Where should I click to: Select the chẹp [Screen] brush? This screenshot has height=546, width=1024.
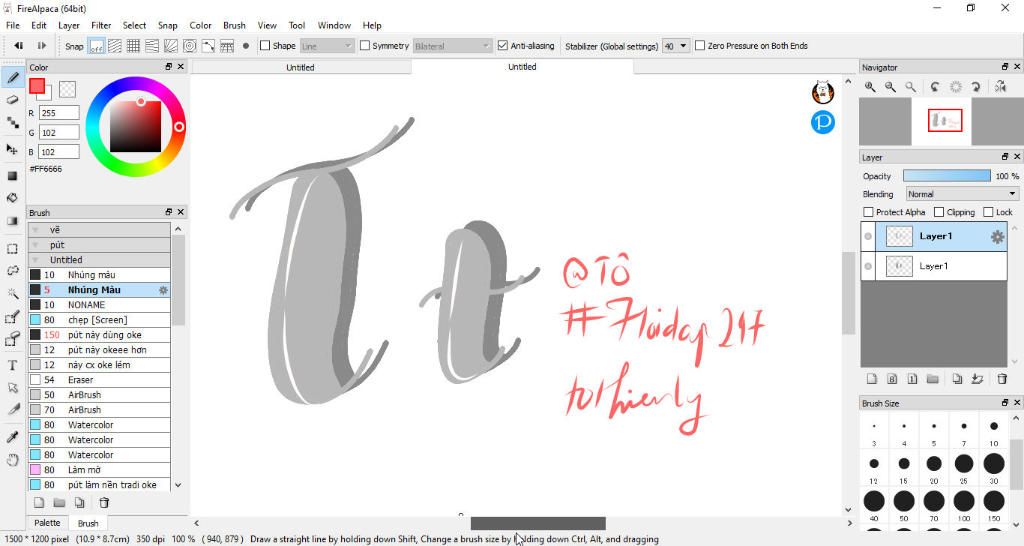click(x=99, y=319)
